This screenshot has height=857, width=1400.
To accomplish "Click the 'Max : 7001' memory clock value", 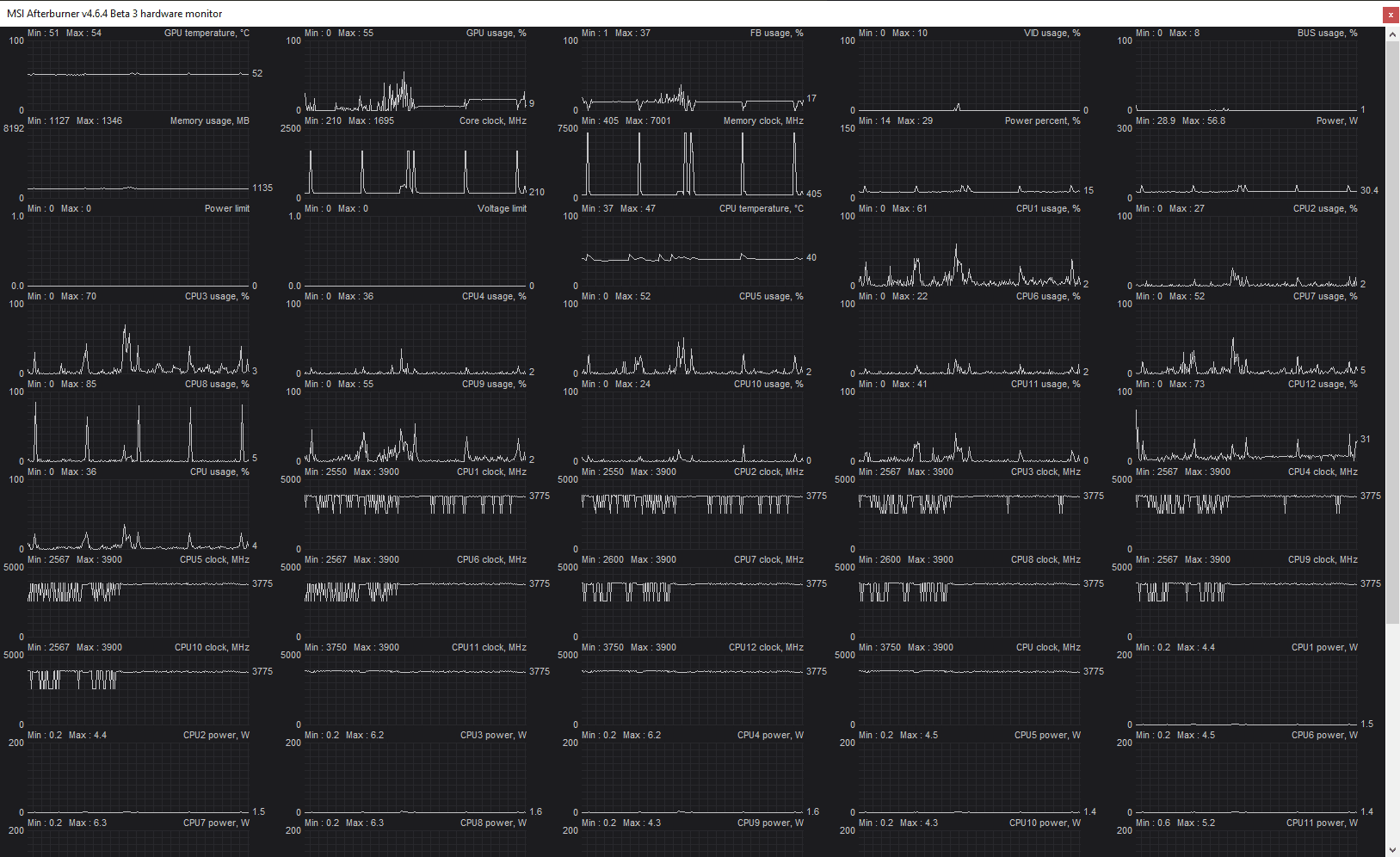I will pos(648,120).
